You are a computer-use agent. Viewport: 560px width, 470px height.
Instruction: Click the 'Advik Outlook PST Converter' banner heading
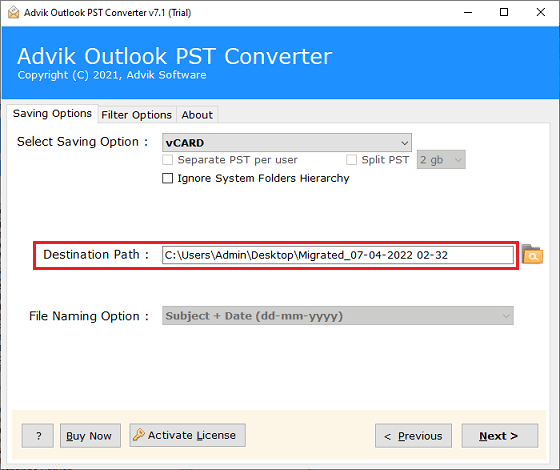pos(175,56)
